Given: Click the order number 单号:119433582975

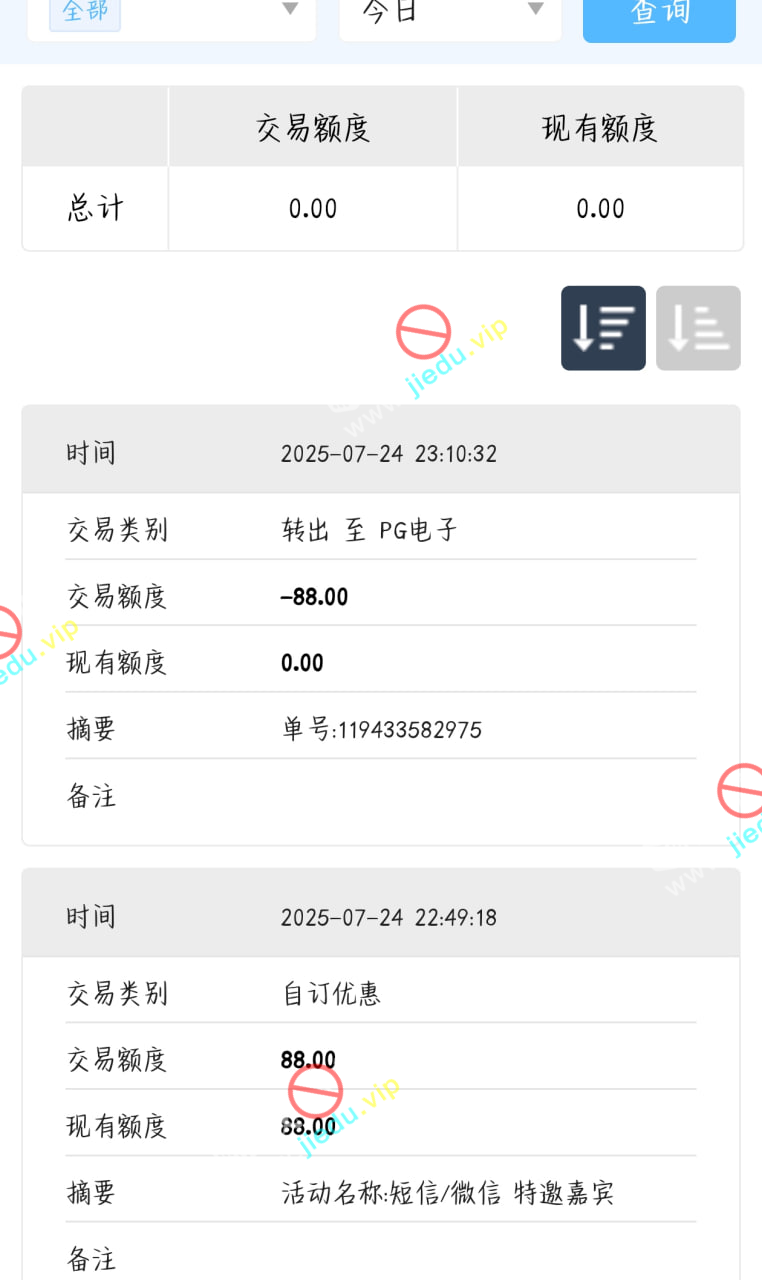Looking at the screenshot, I should [381, 730].
